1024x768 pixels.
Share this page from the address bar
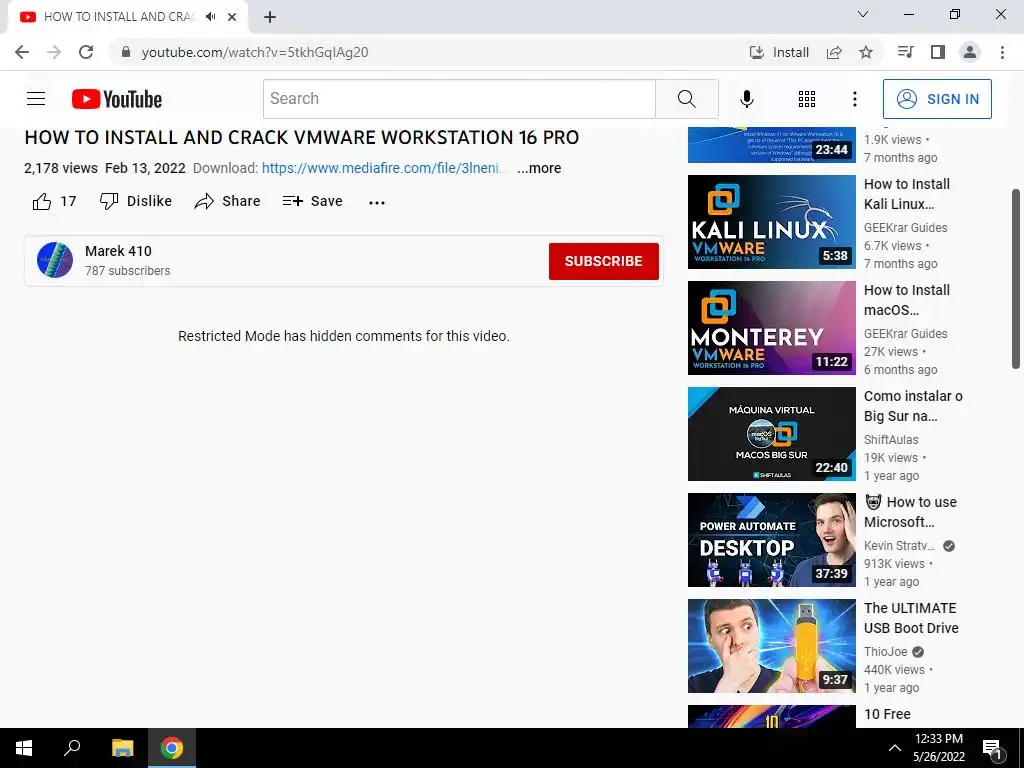coord(834,52)
